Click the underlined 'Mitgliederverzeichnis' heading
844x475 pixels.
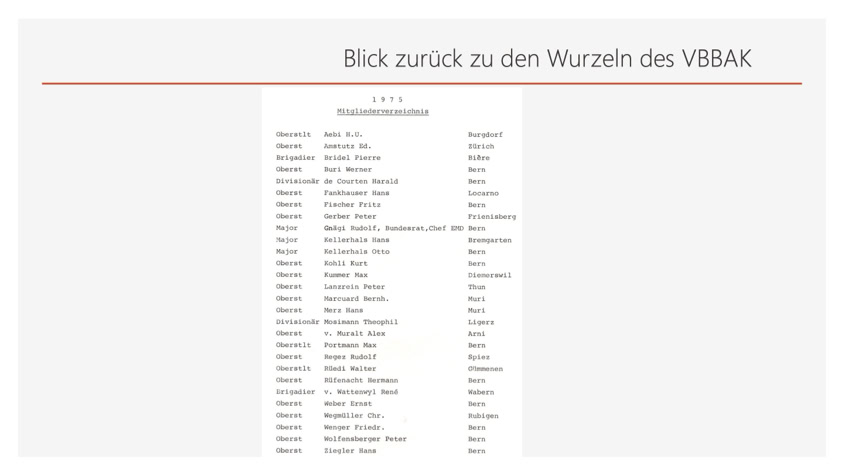click(x=383, y=111)
